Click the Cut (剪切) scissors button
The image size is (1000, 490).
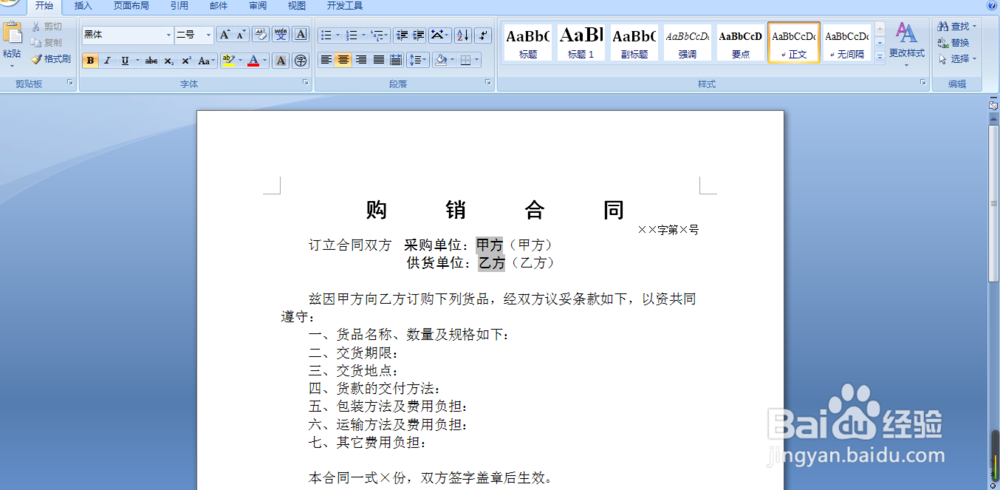point(47,26)
